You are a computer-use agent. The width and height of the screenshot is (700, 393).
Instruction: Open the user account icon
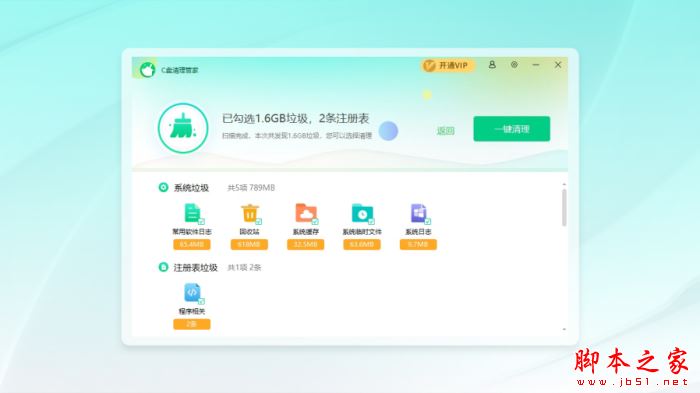click(x=492, y=65)
